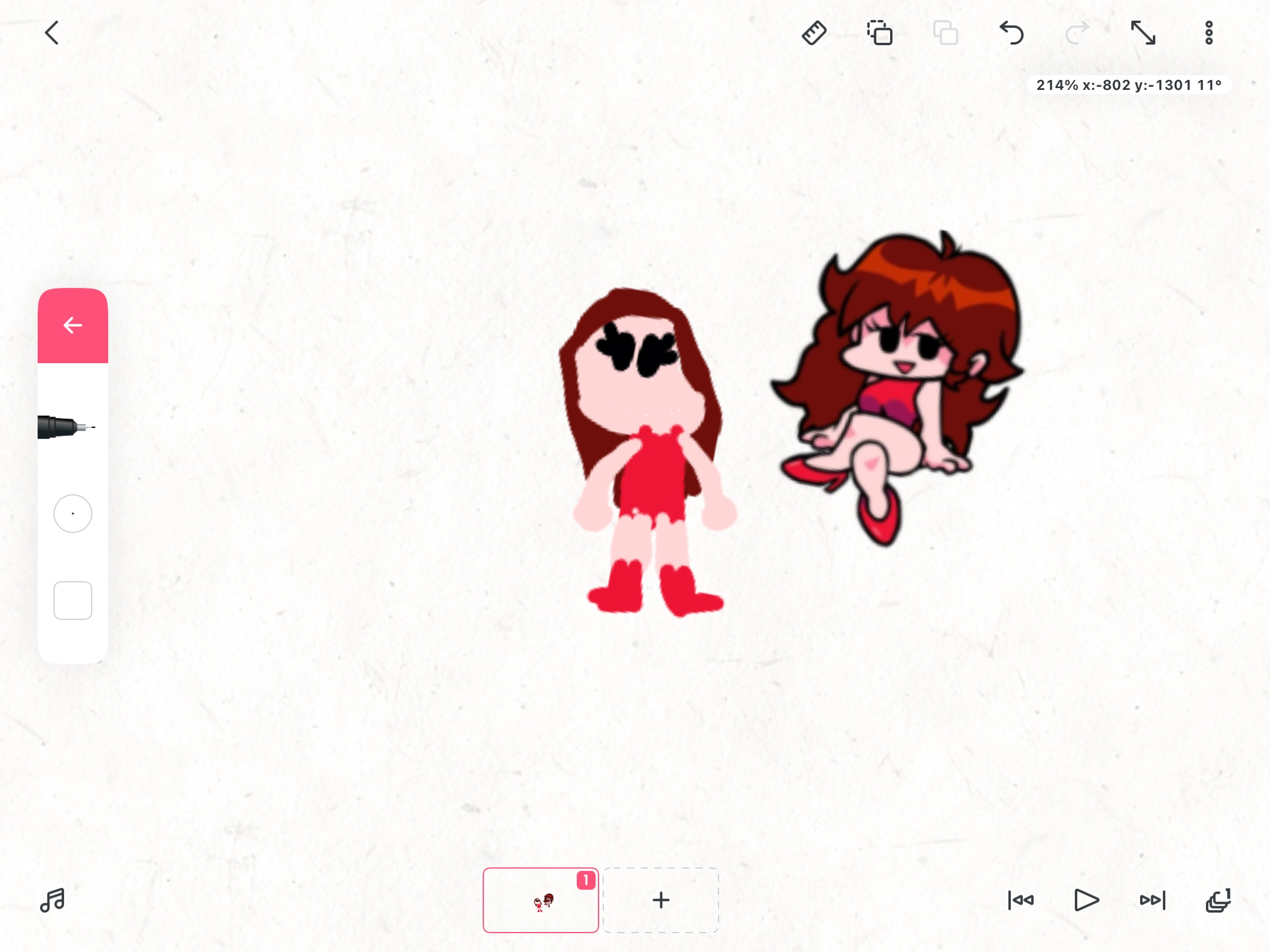Open the audio music note panel
The width and height of the screenshot is (1270, 952).
(52, 900)
